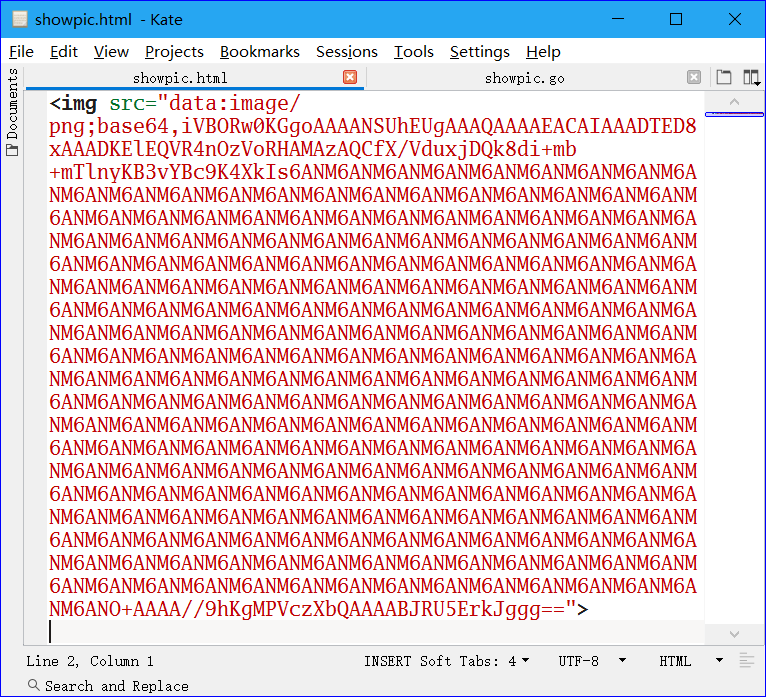The width and height of the screenshot is (766, 697).
Task: Open the Soft Tabs: 4 dropdown
Action: (x=474, y=661)
